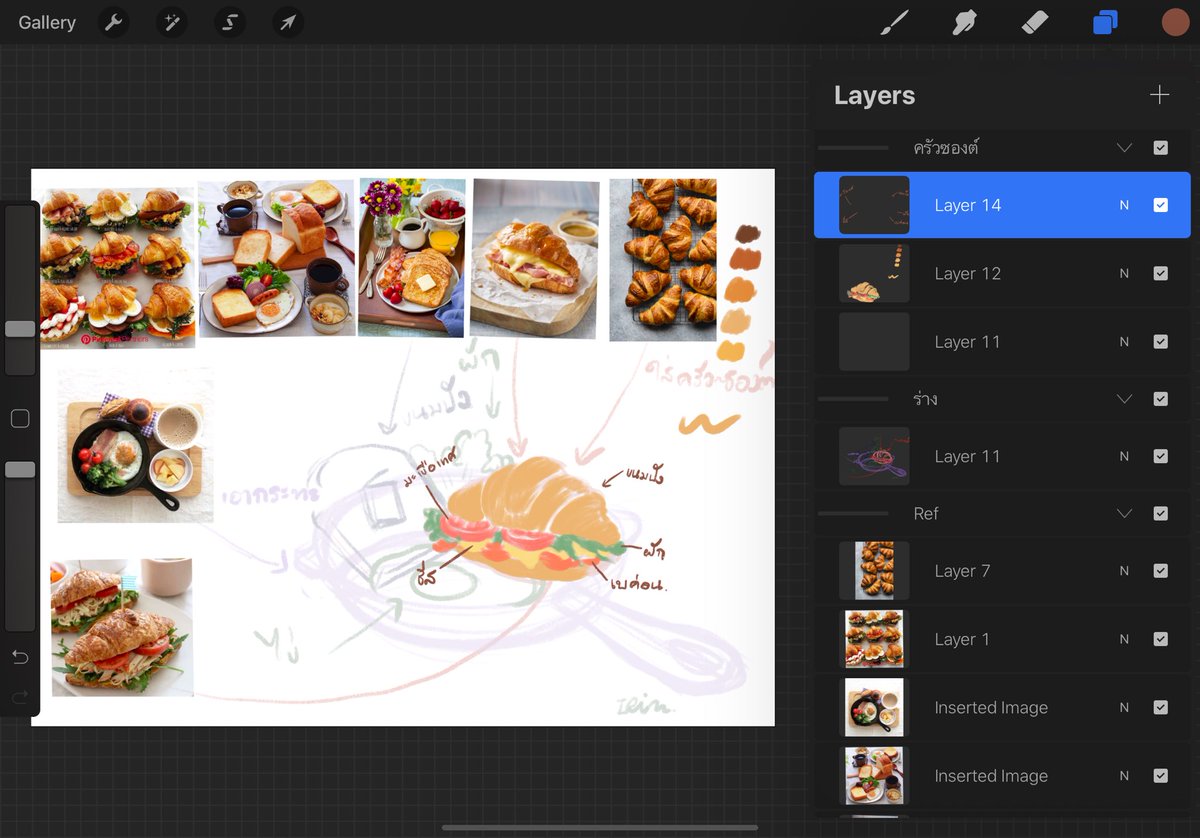Viewport: 1200px width, 838px height.
Task: Select the Layer 7 croissant thumbnail
Action: [874, 571]
